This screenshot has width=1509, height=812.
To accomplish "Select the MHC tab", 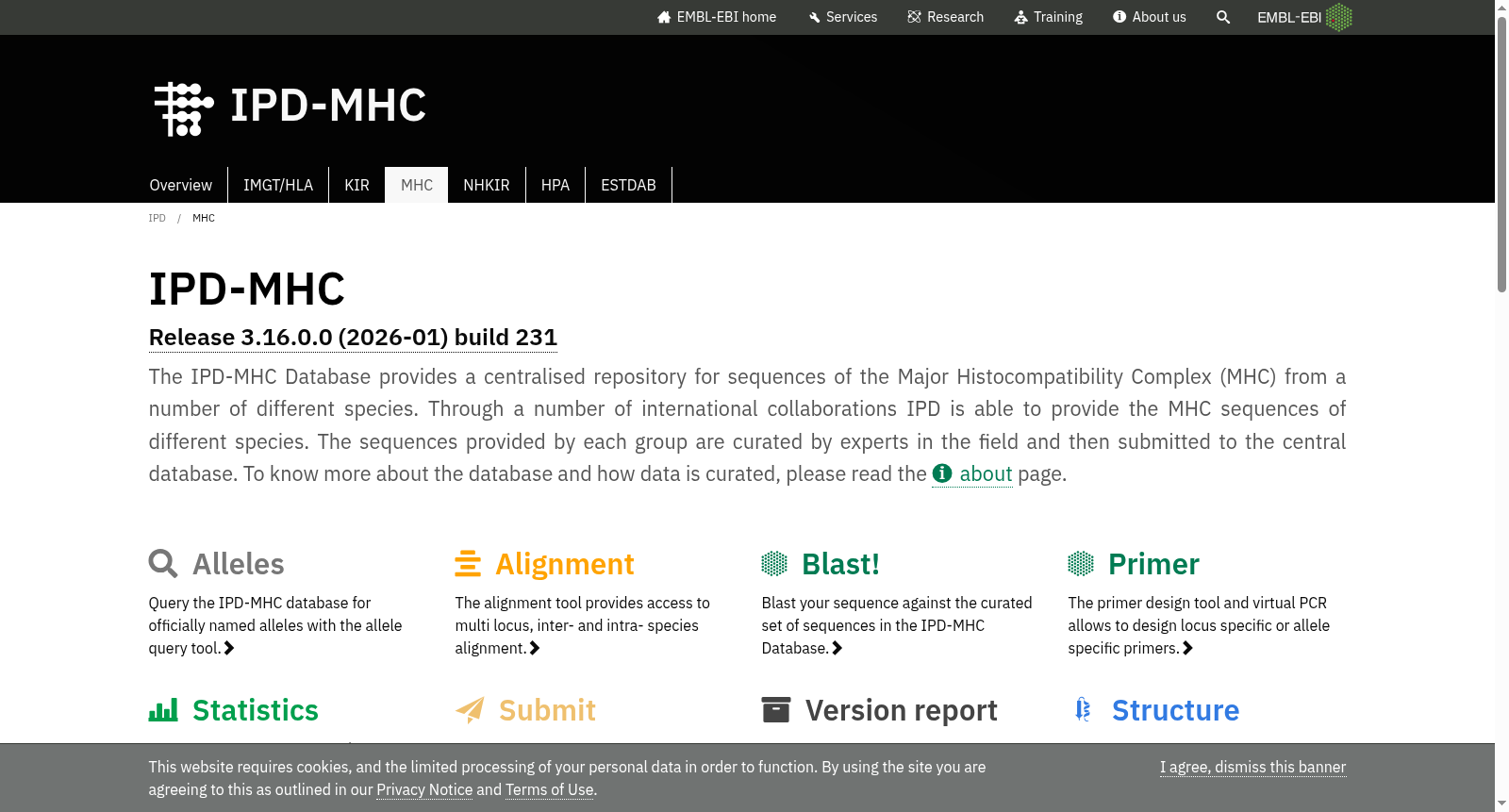I will (417, 185).
